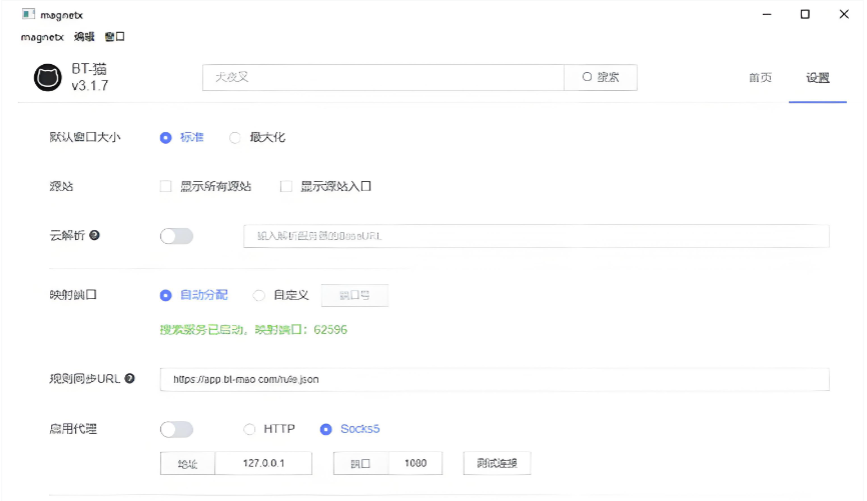Select the HTTP proxy radio
This screenshot has height=501, width=867.
tap(249, 429)
